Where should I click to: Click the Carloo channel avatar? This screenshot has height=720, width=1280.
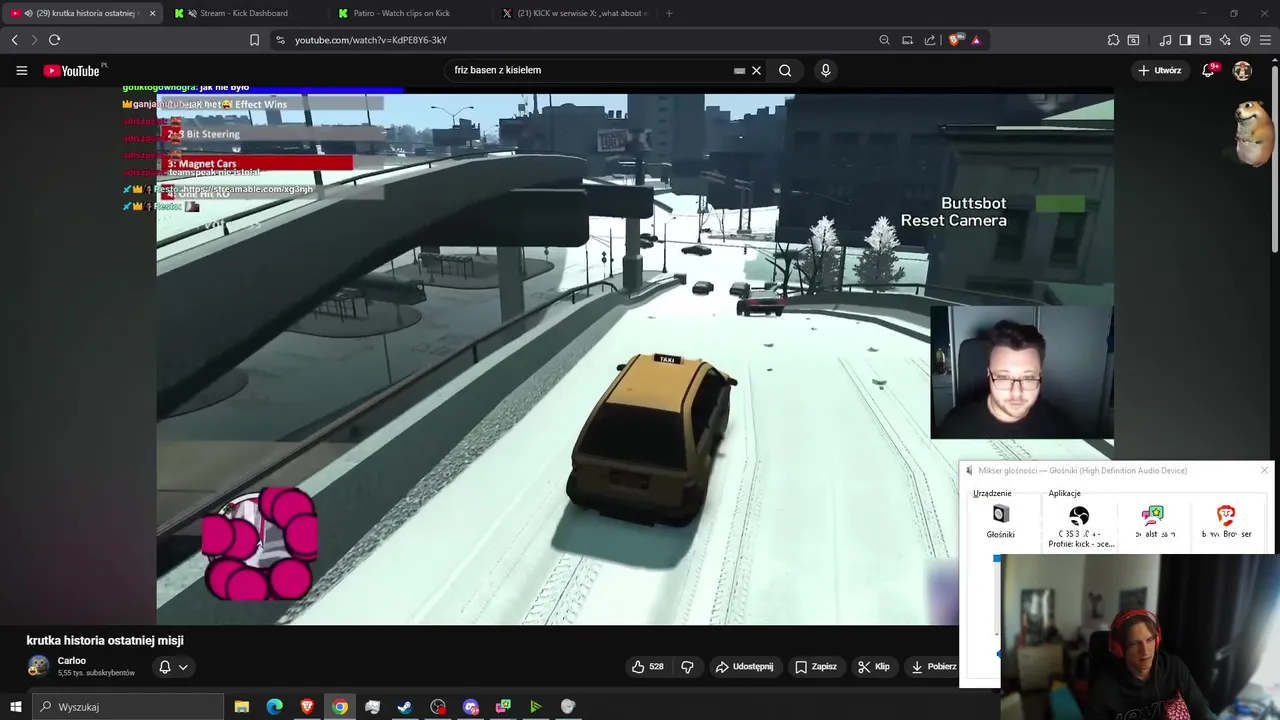[38, 667]
